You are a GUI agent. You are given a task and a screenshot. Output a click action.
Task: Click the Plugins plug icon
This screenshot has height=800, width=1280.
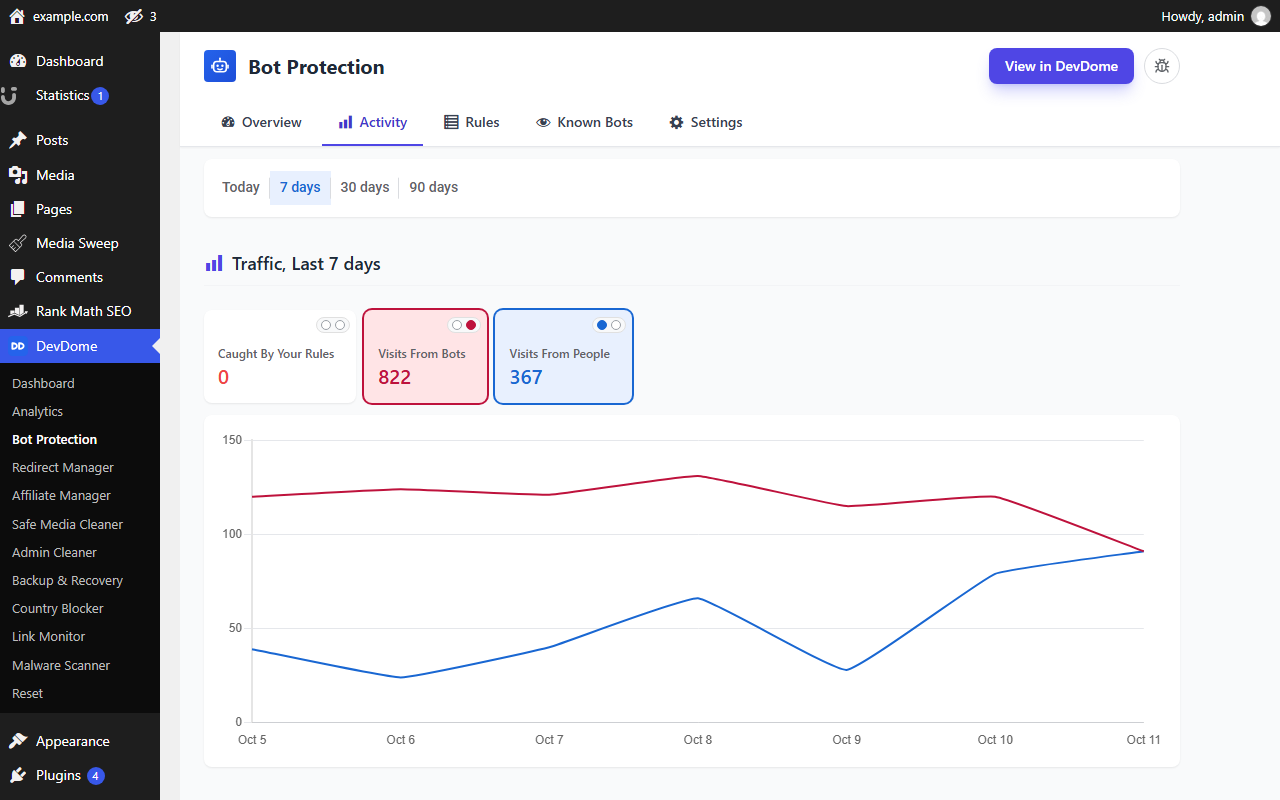[x=18, y=775]
